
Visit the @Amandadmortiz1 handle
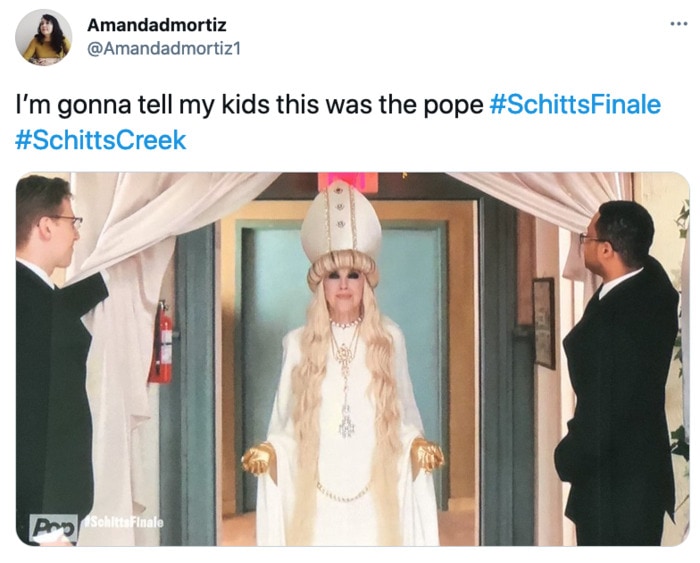click(x=164, y=49)
